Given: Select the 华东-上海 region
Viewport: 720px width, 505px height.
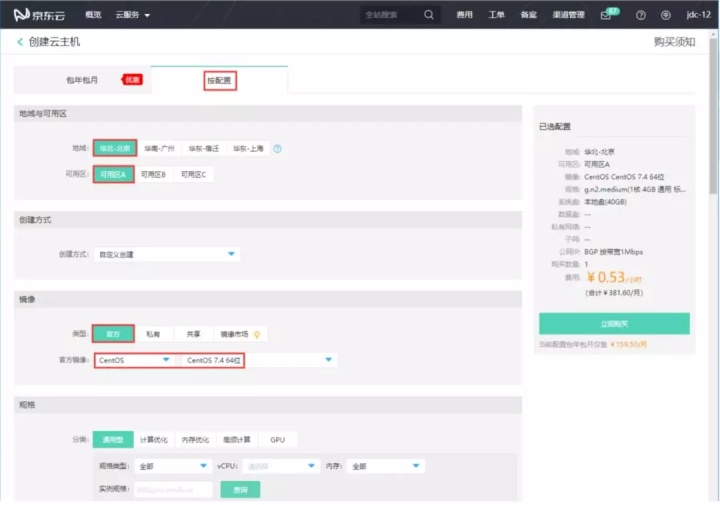Looking at the screenshot, I should point(248,148).
